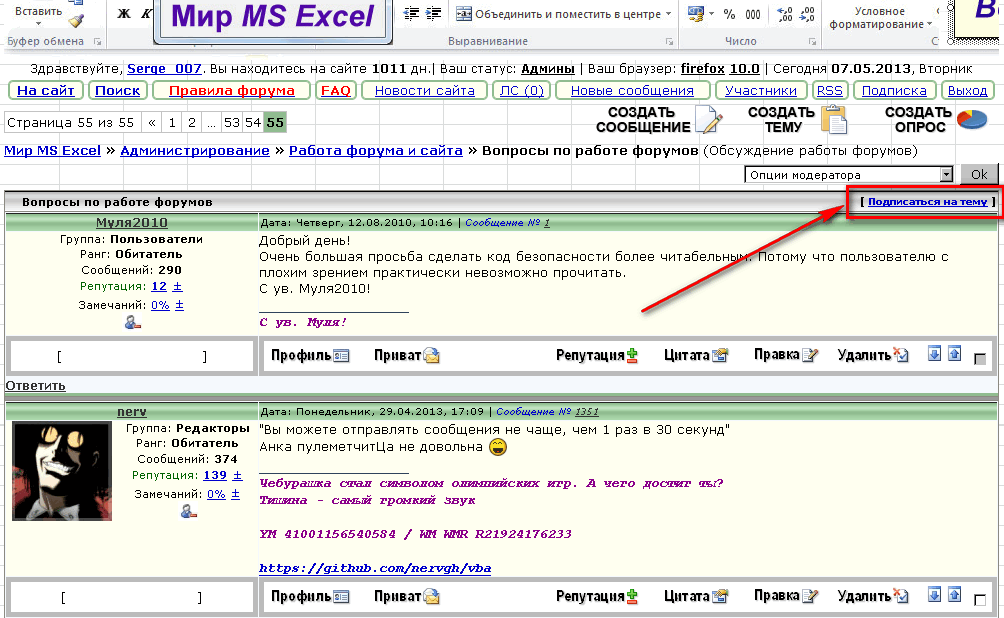The image size is (1004, 618).
Task: Open Новости сайта
Action: coord(425,90)
